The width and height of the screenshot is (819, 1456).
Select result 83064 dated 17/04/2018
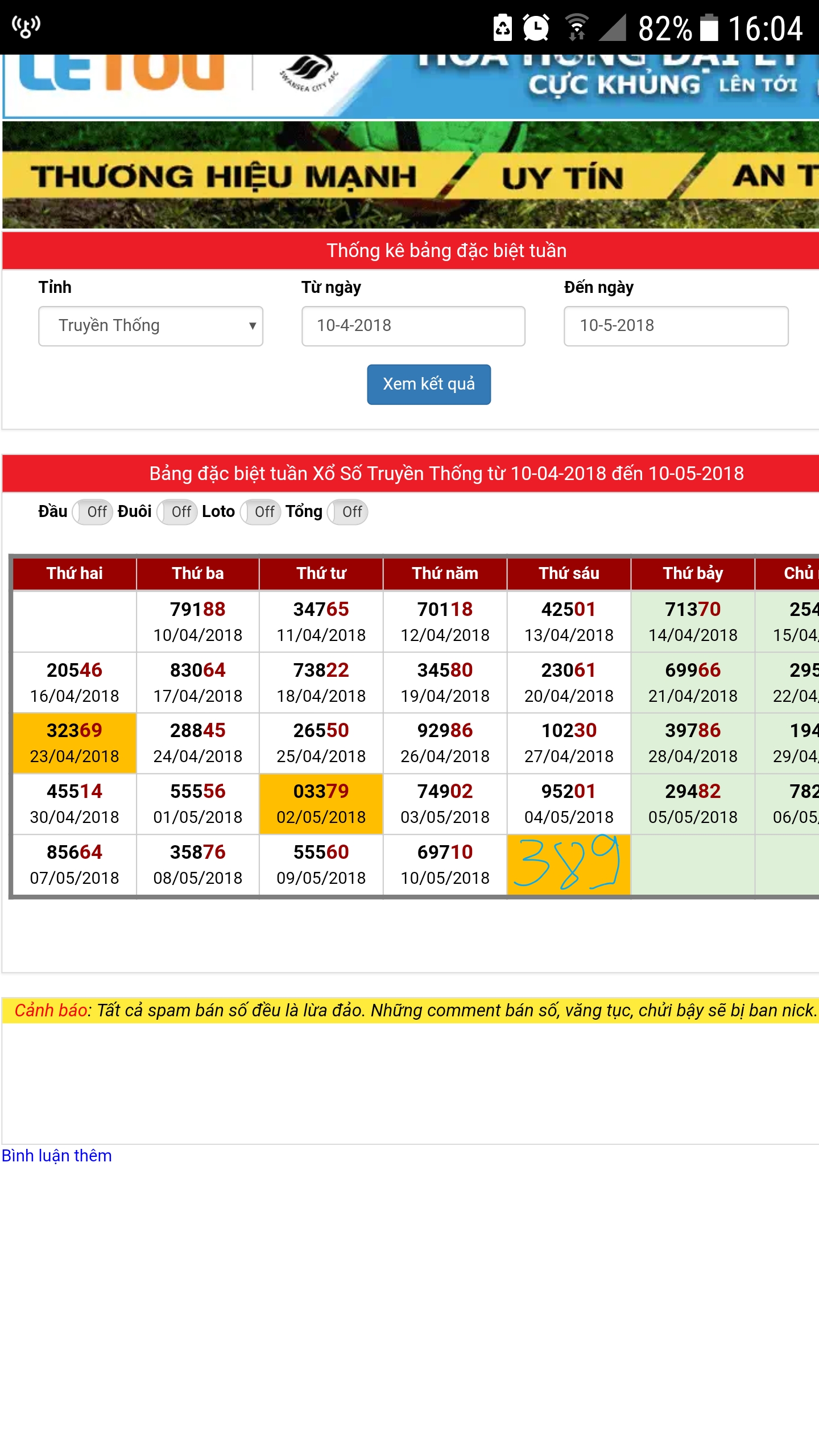click(x=198, y=682)
